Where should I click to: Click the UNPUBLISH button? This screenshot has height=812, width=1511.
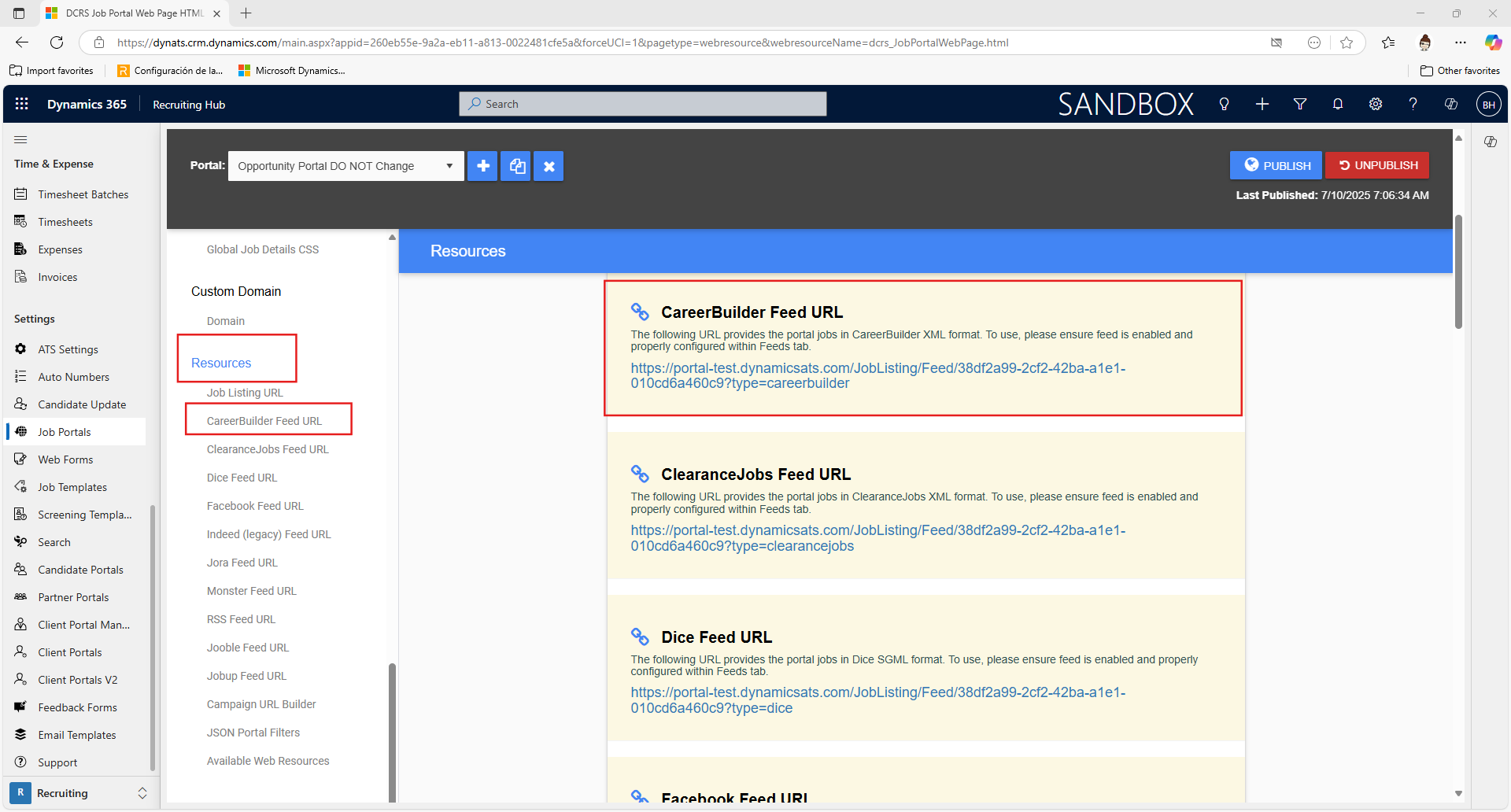point(1377,165)
